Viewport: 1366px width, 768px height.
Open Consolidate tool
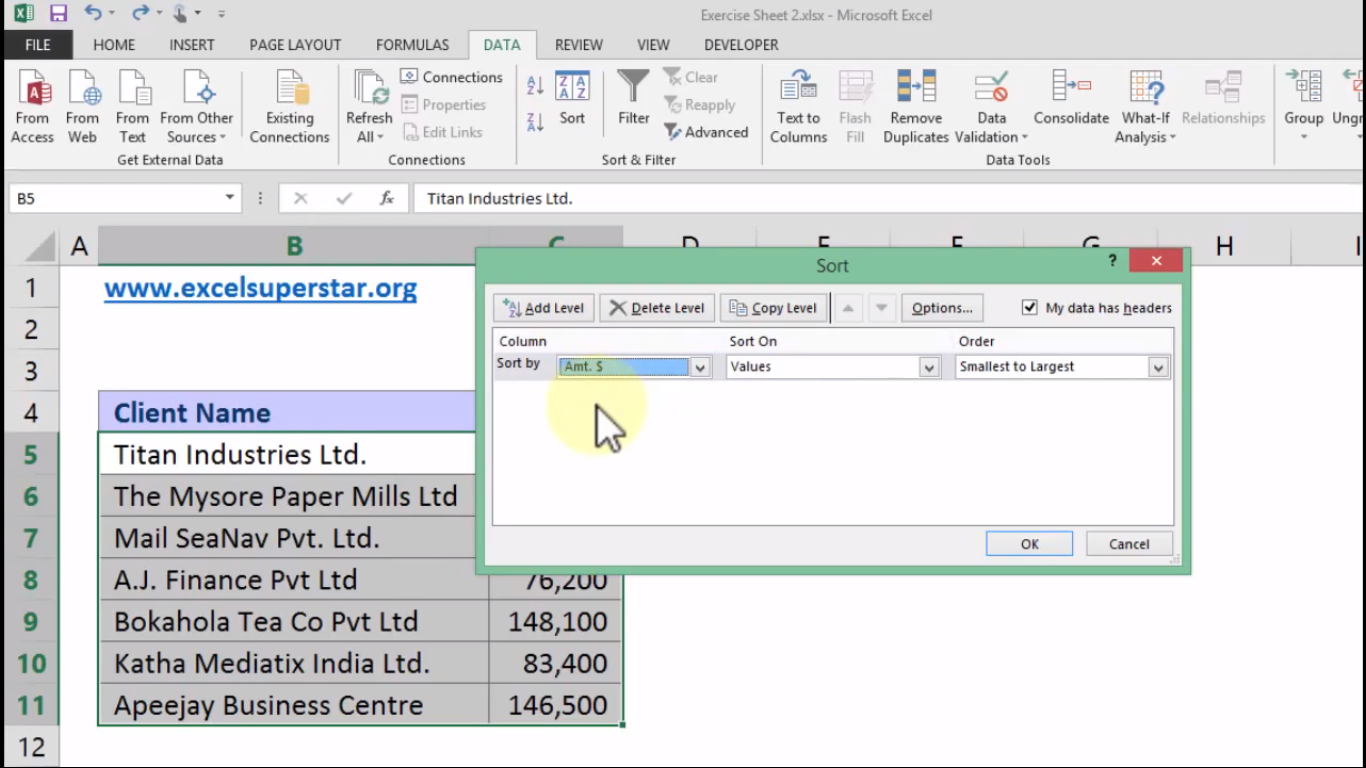coord(1071,98)
